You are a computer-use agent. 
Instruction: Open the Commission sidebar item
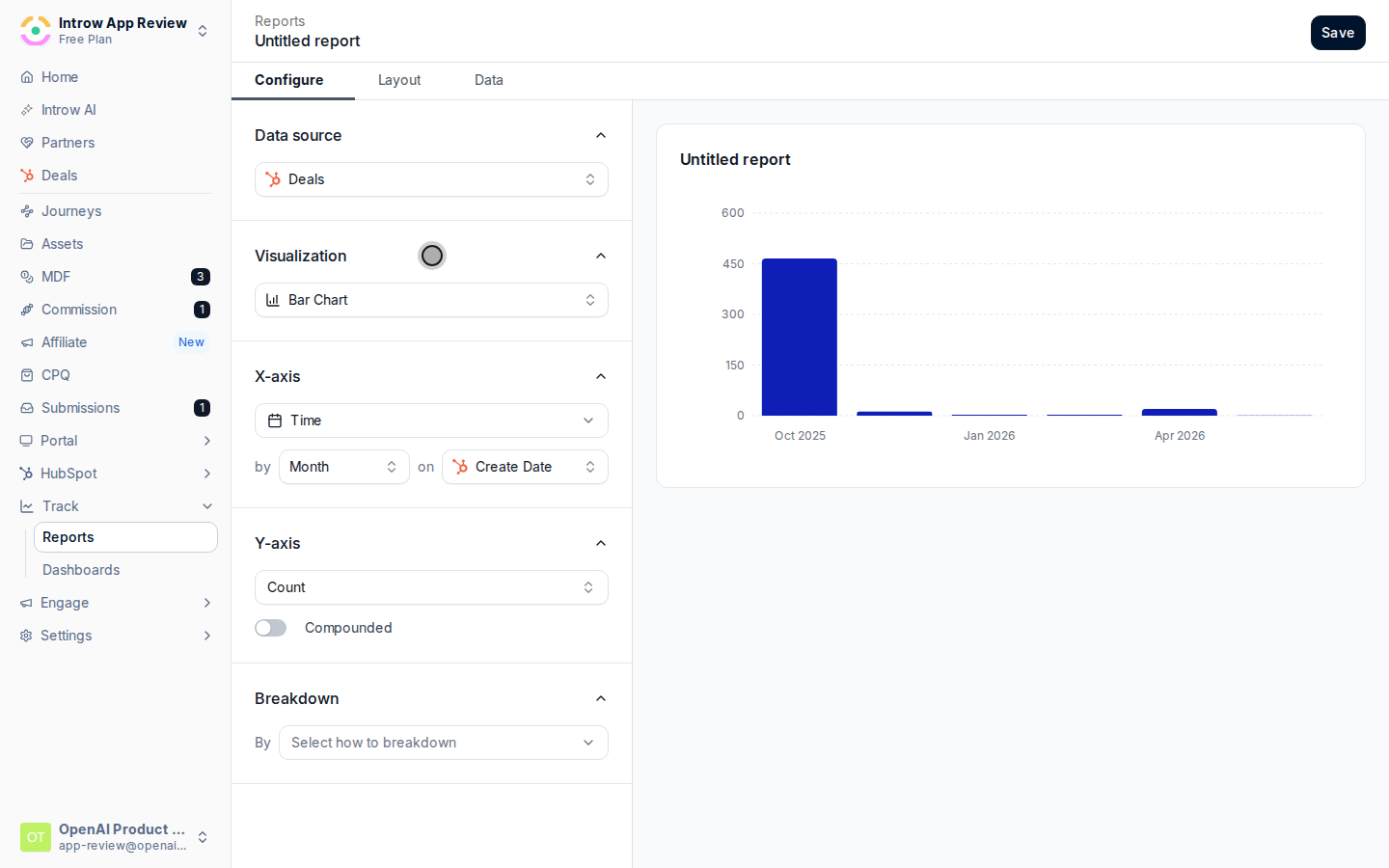[115, 310]
